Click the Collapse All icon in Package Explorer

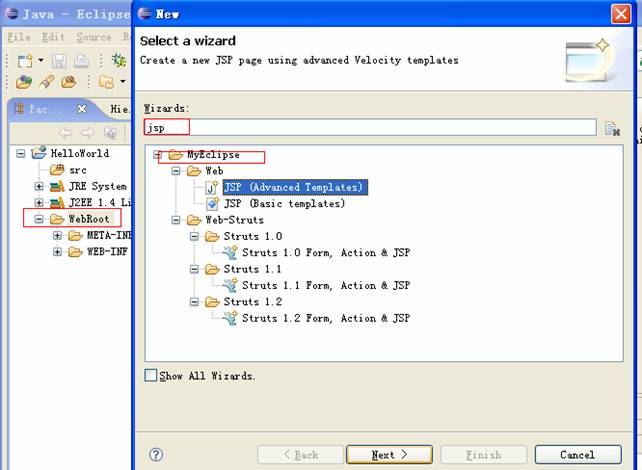click(x=111, y=133)
